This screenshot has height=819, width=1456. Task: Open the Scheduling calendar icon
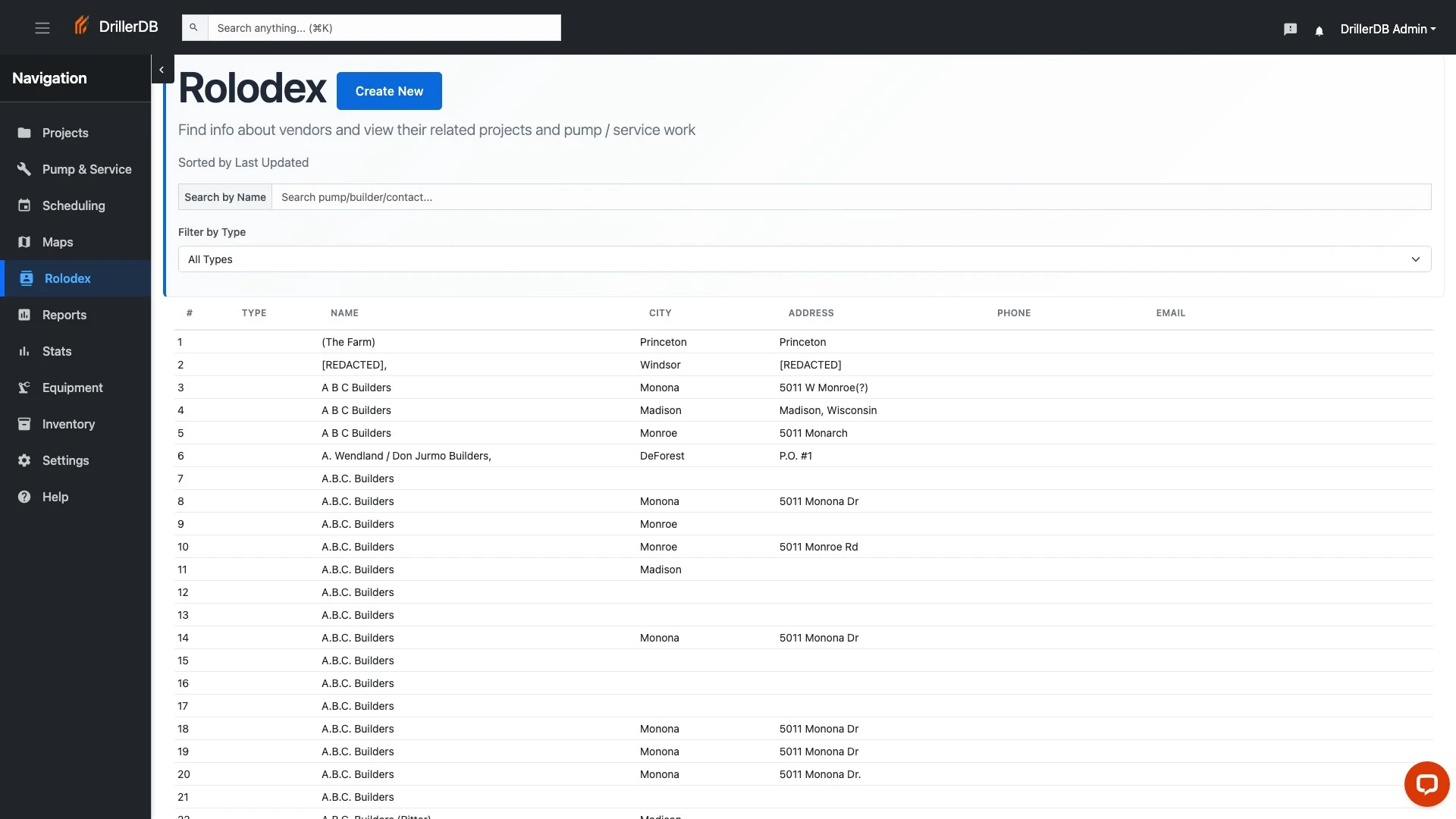[24, 206]
